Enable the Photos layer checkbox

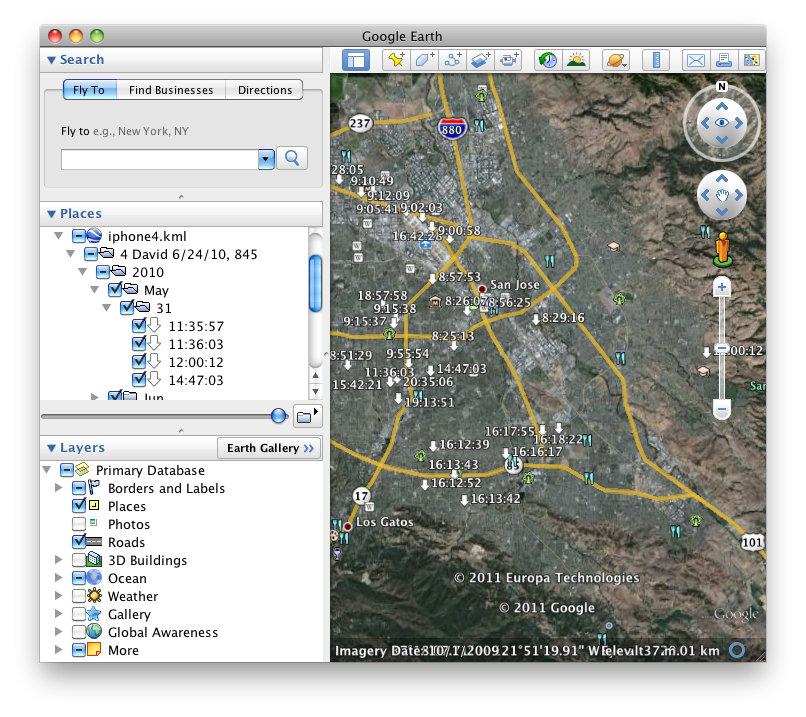click(79, 524)
